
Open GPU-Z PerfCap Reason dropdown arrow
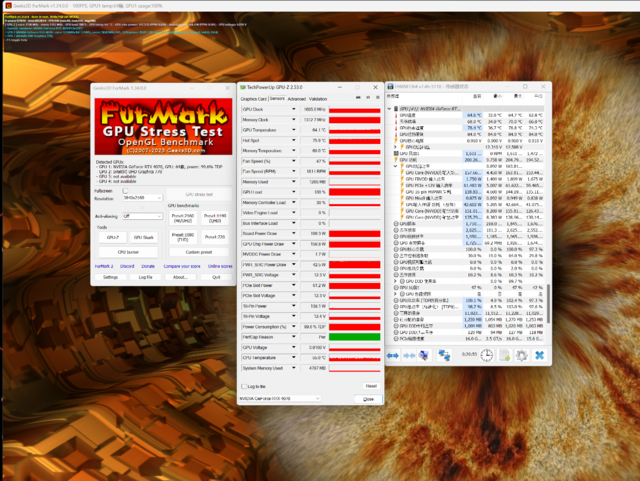point(293,337)
